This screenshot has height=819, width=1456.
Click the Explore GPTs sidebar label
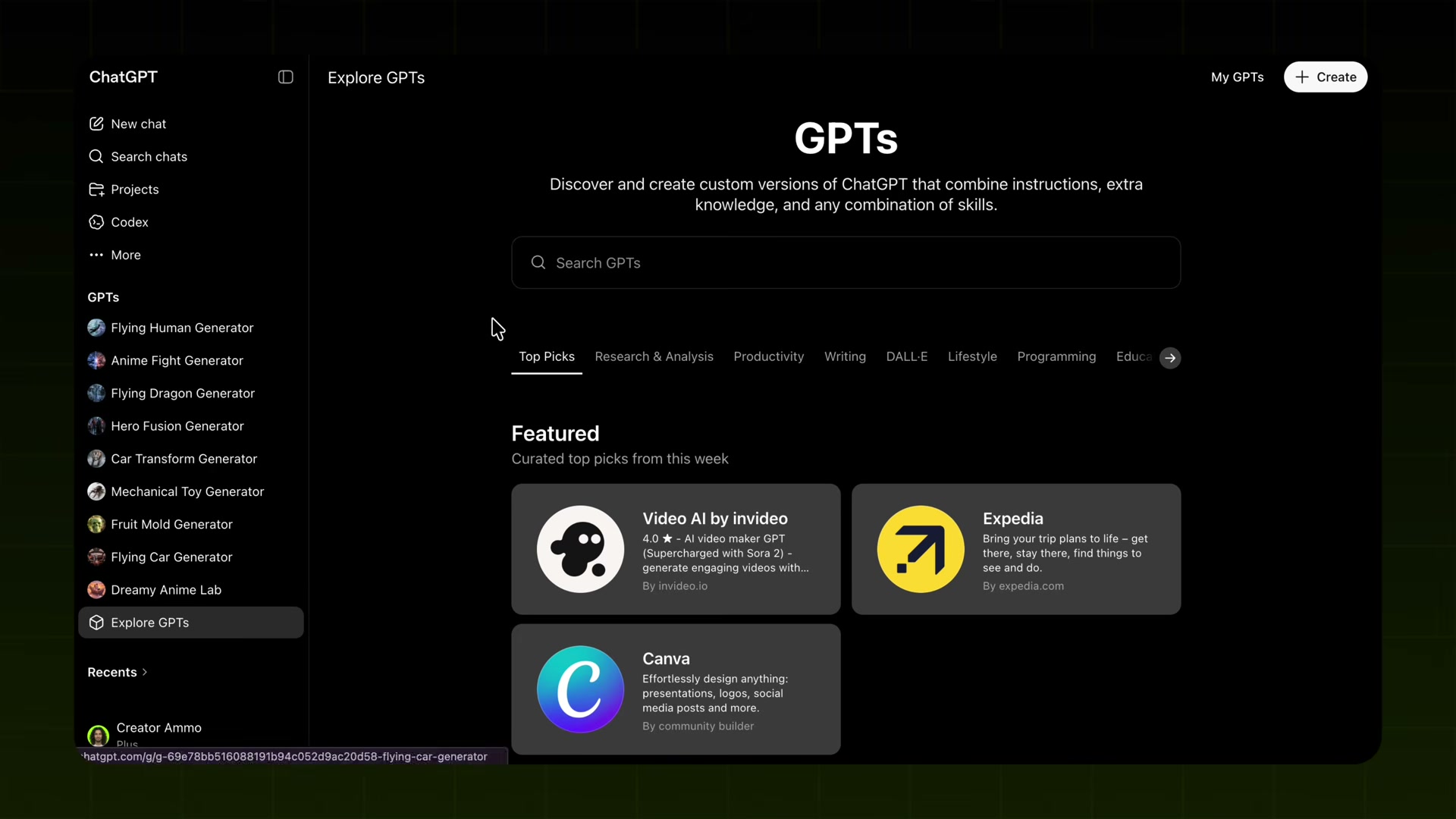149,623
